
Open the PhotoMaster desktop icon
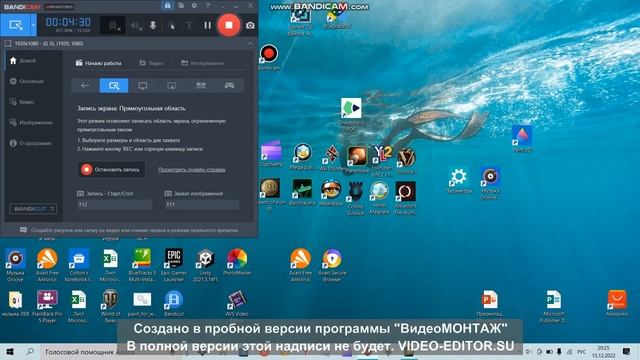click(237, 262)
